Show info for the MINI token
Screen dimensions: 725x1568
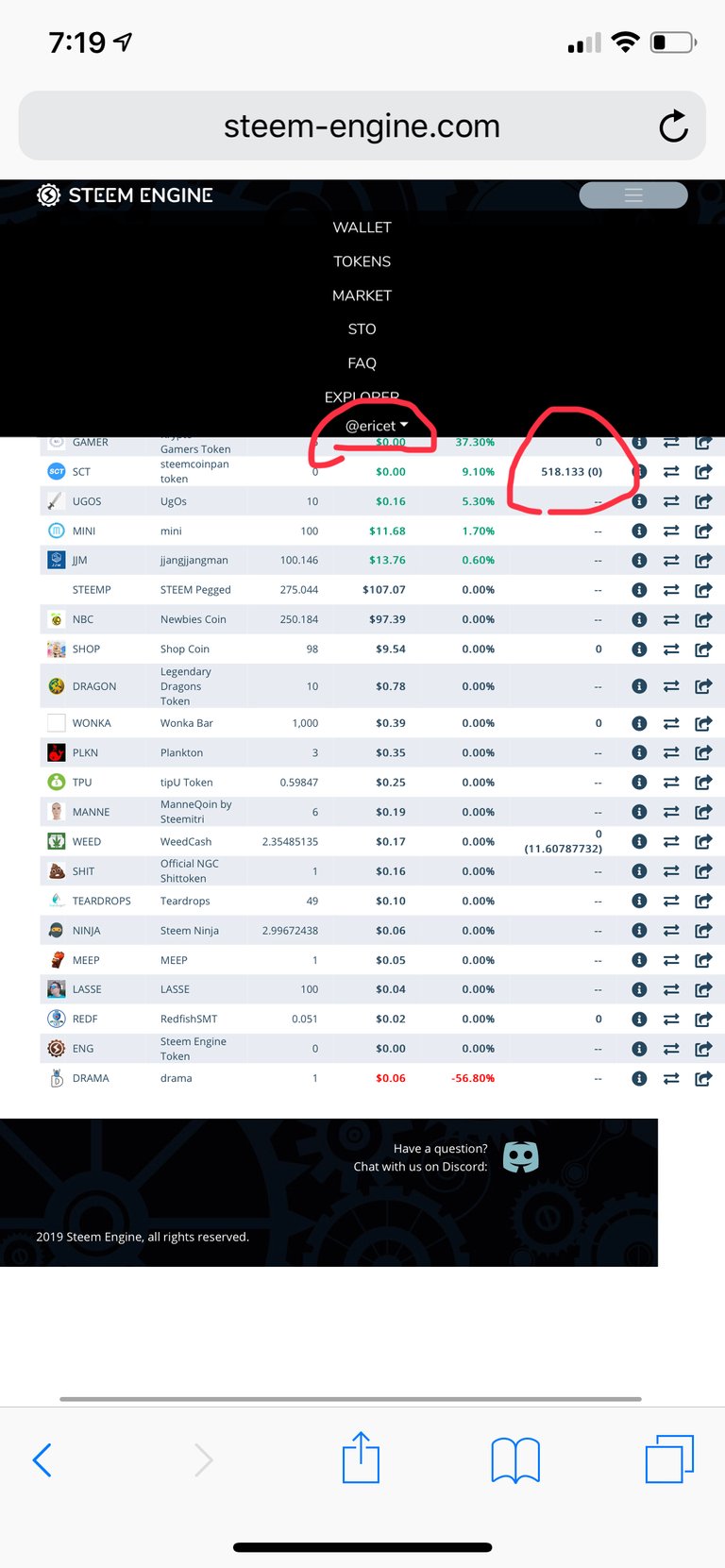639,531
